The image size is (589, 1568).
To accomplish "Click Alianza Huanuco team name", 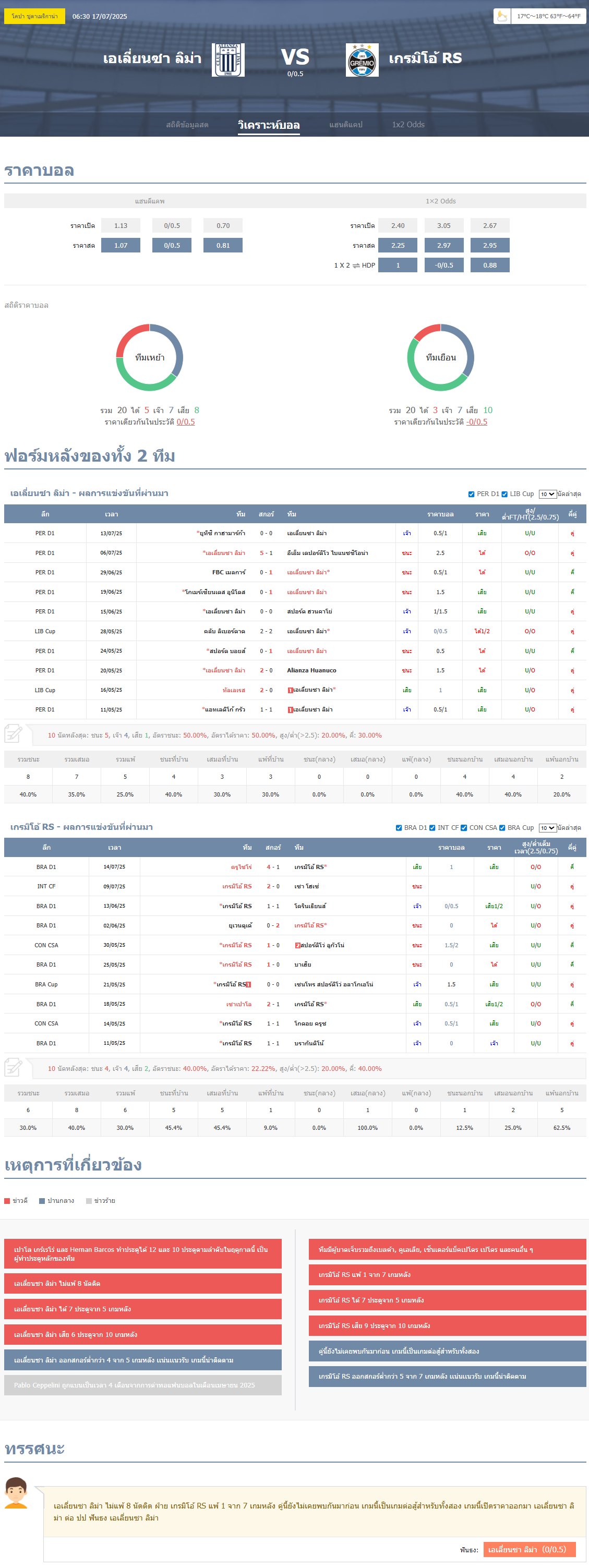I will coord(312,670).
